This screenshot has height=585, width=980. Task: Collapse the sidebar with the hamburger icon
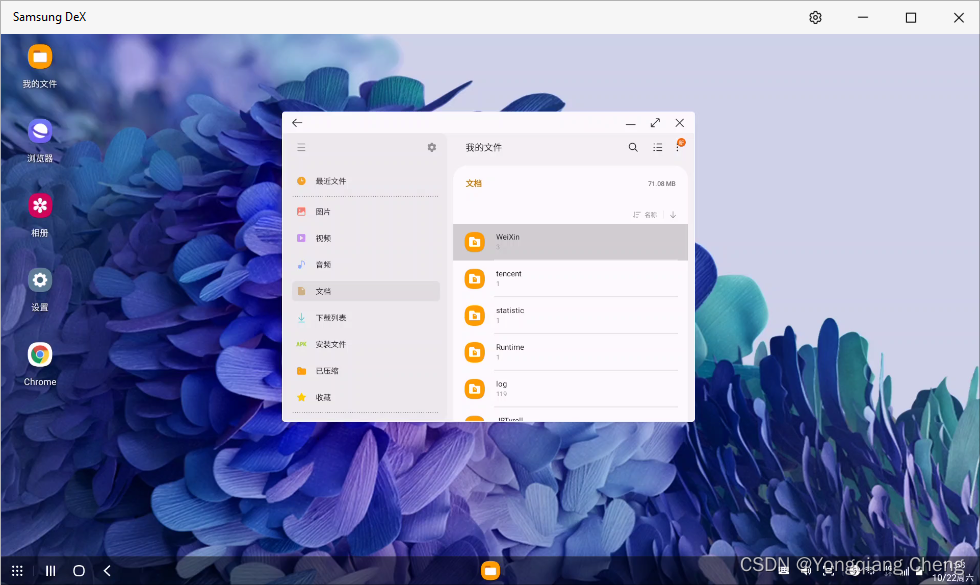pyautogui.click(x=301, y=148)
